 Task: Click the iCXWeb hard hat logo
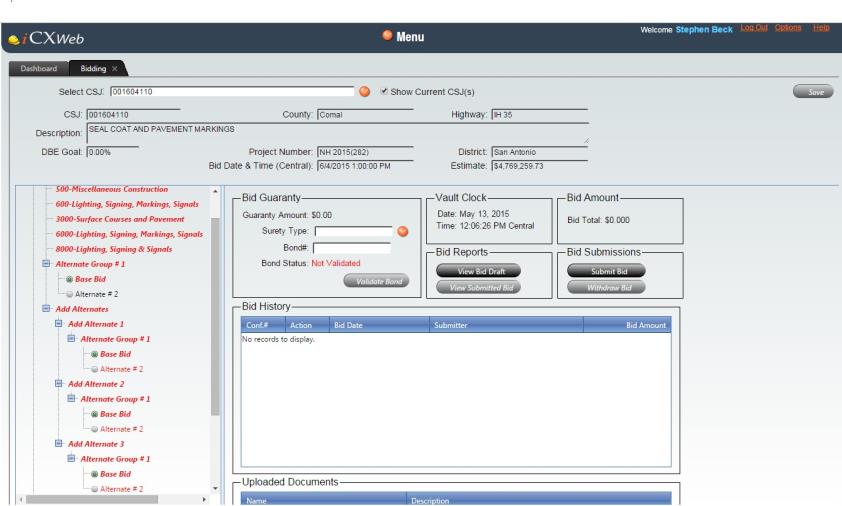[x=14, y=40]
